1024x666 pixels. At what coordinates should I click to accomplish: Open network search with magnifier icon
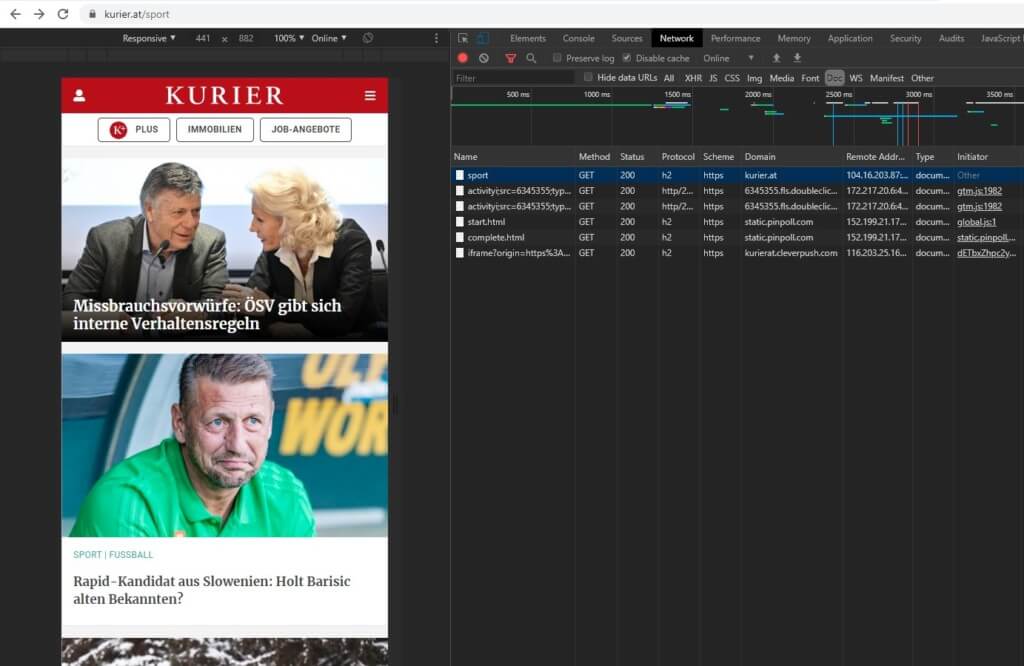pyautogui.click(x=531, y=58)
